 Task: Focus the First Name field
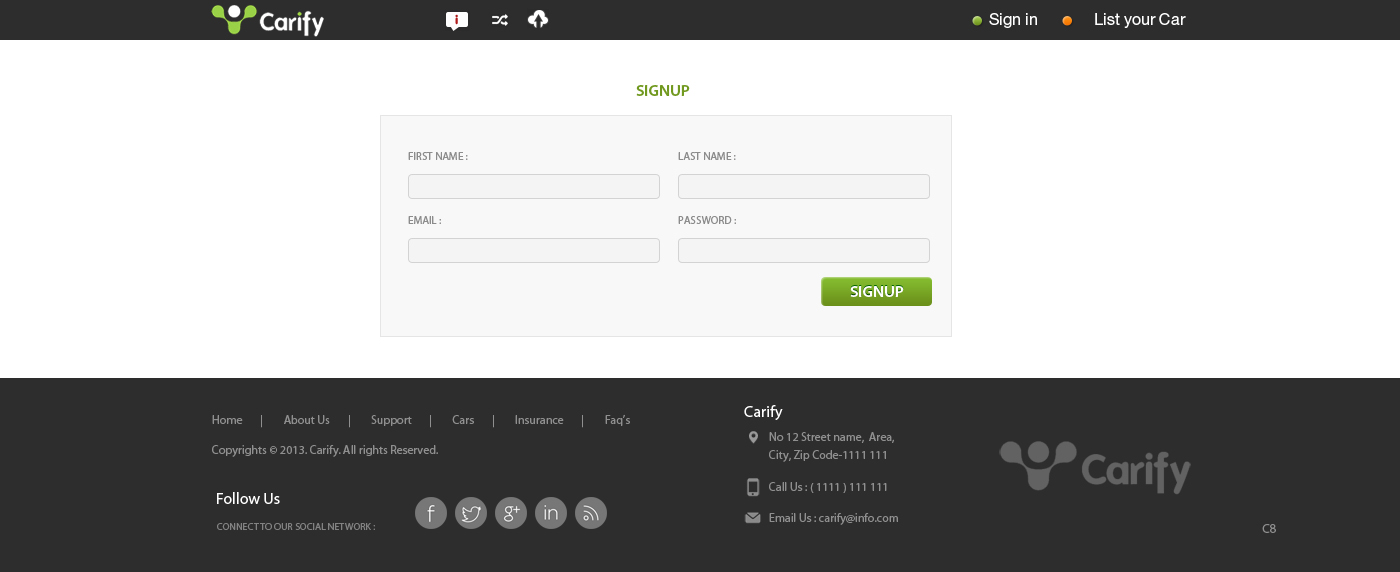point(534,187)
